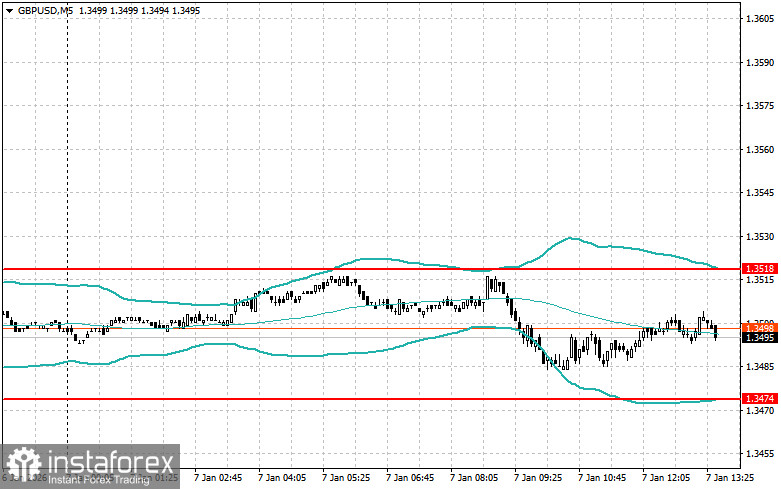Click the 1.3485 price scale value

(x=760, y=367)
